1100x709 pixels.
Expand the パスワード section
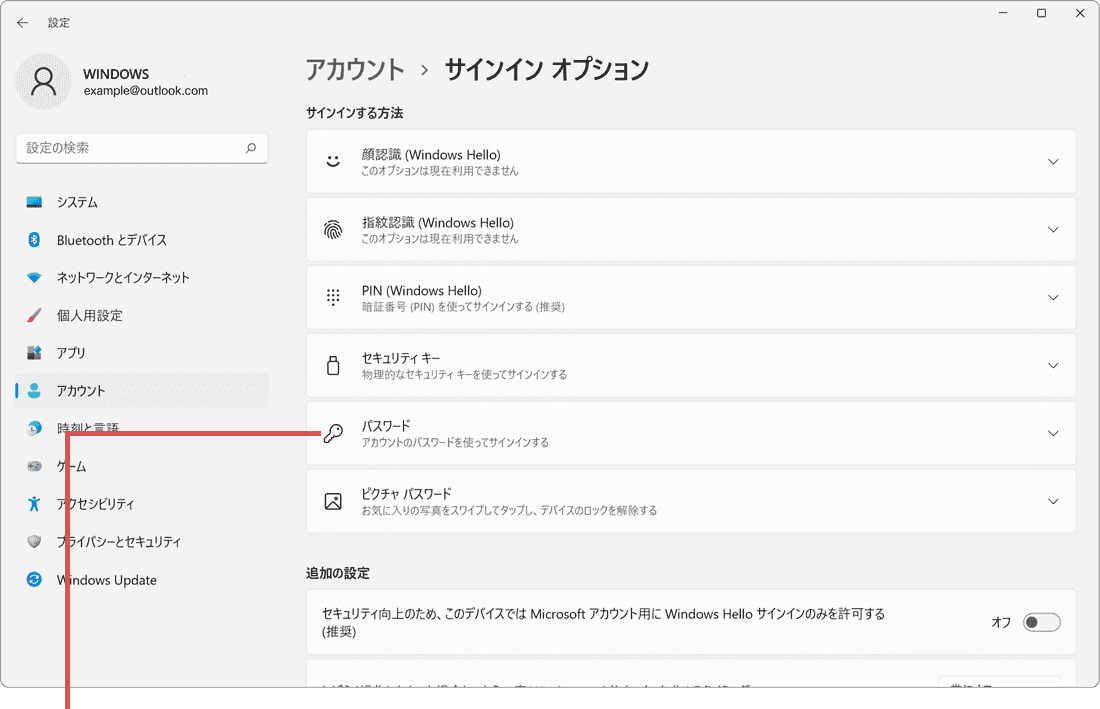click(x=1053, y=433)
